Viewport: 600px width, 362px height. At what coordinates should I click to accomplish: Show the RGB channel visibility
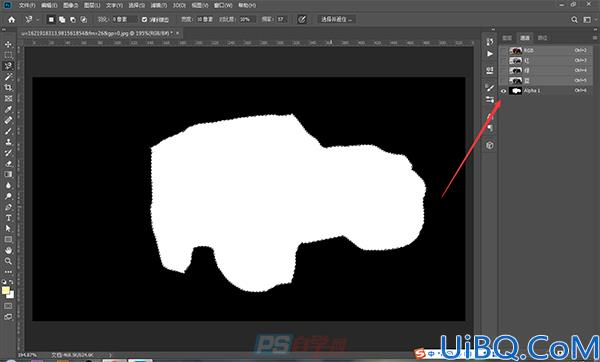(503, 51)
